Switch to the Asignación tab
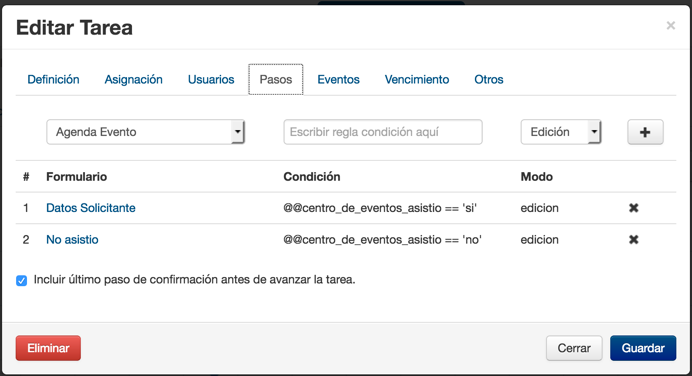Screen dimensions: 692x376 133,79
